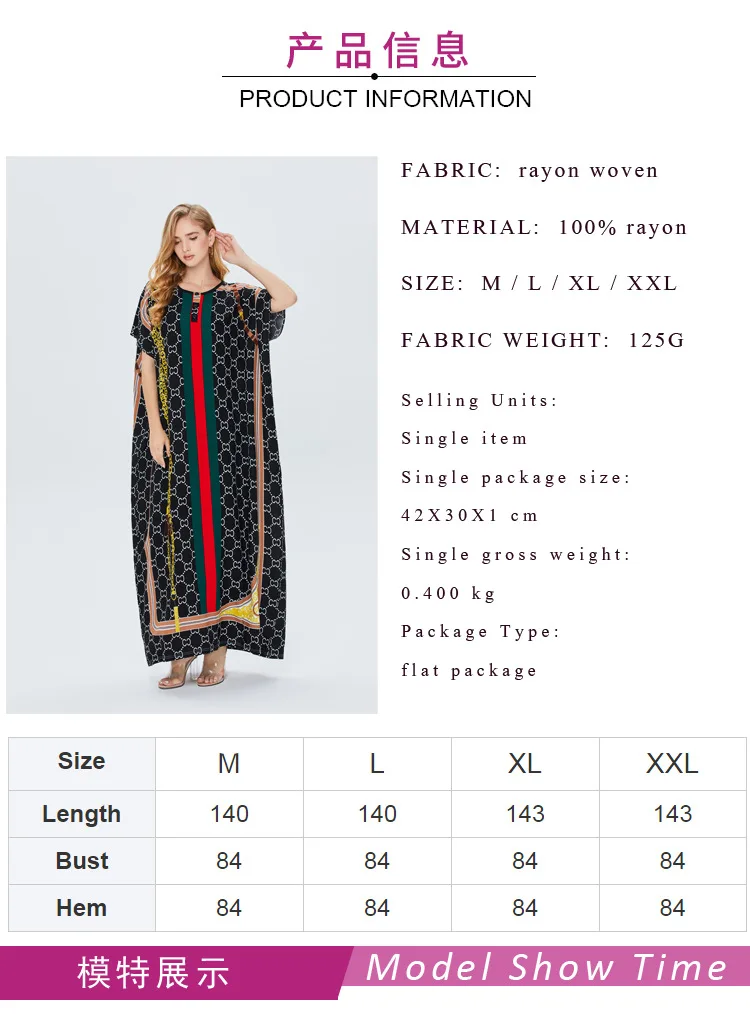Click the model wearing the dress photo
The width and height of the screenshot is (750, 1015).
192,435
